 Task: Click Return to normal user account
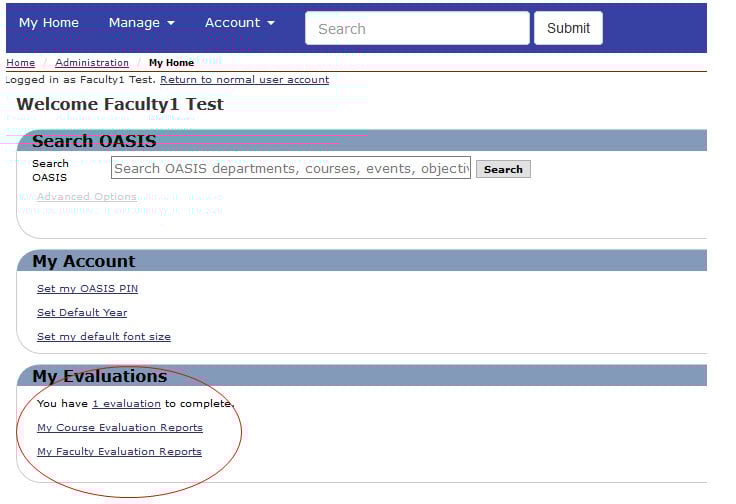click(244, 80)
